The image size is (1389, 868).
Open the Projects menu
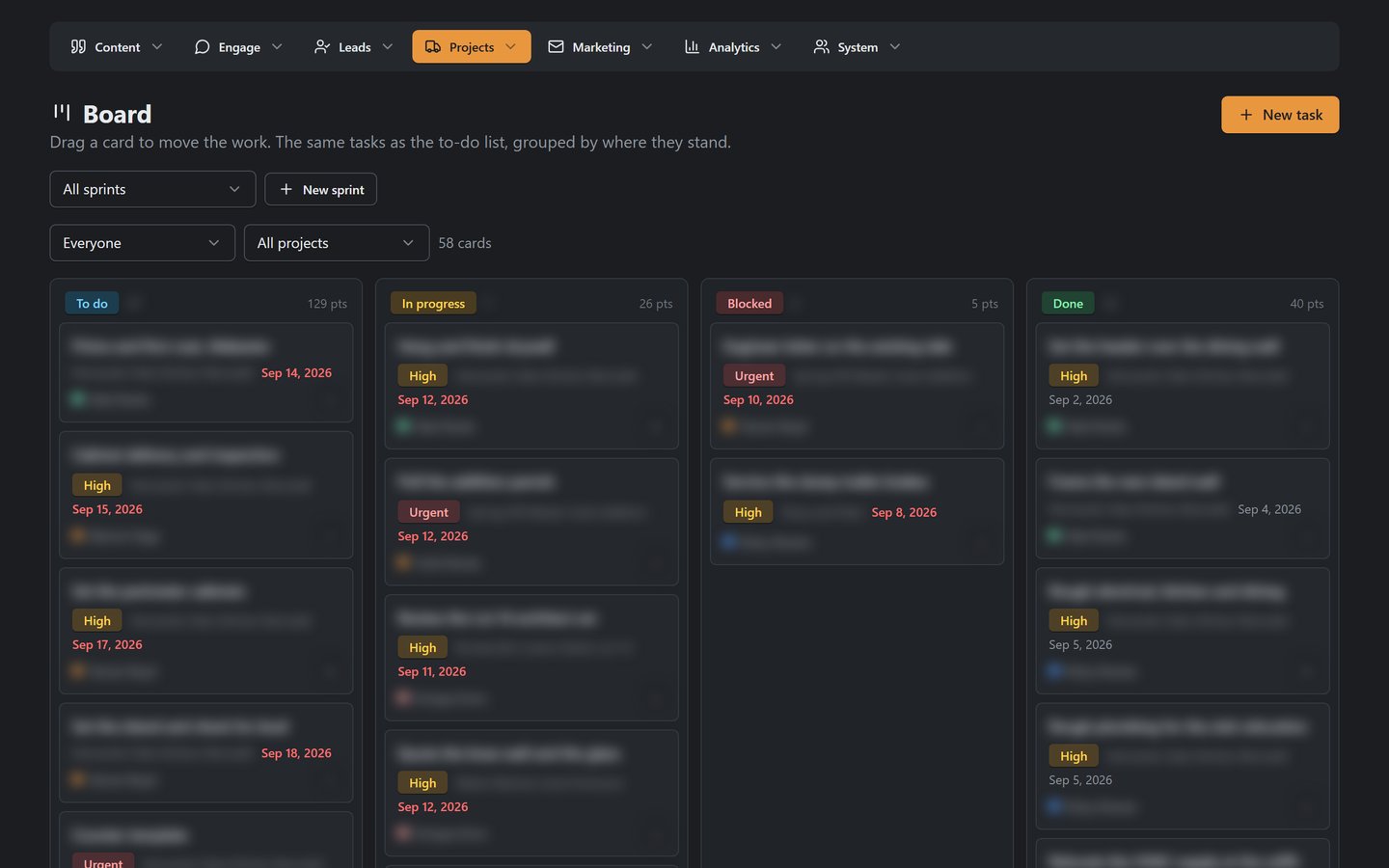coord(472,46)
